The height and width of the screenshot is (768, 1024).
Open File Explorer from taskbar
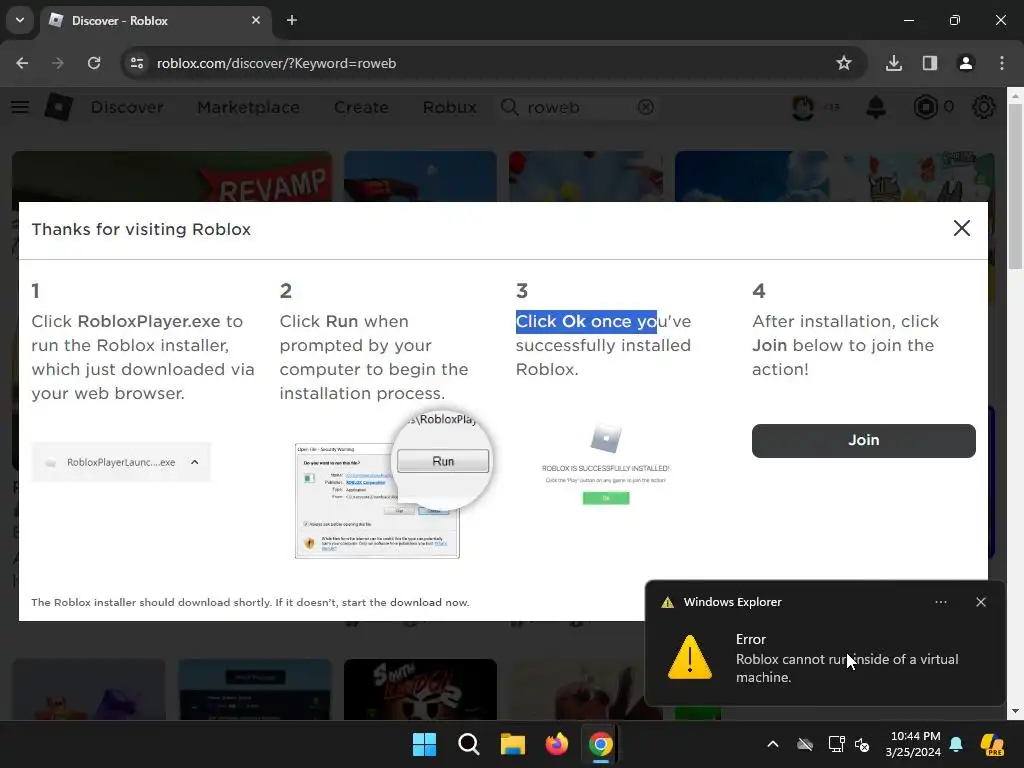pos(513,744)
